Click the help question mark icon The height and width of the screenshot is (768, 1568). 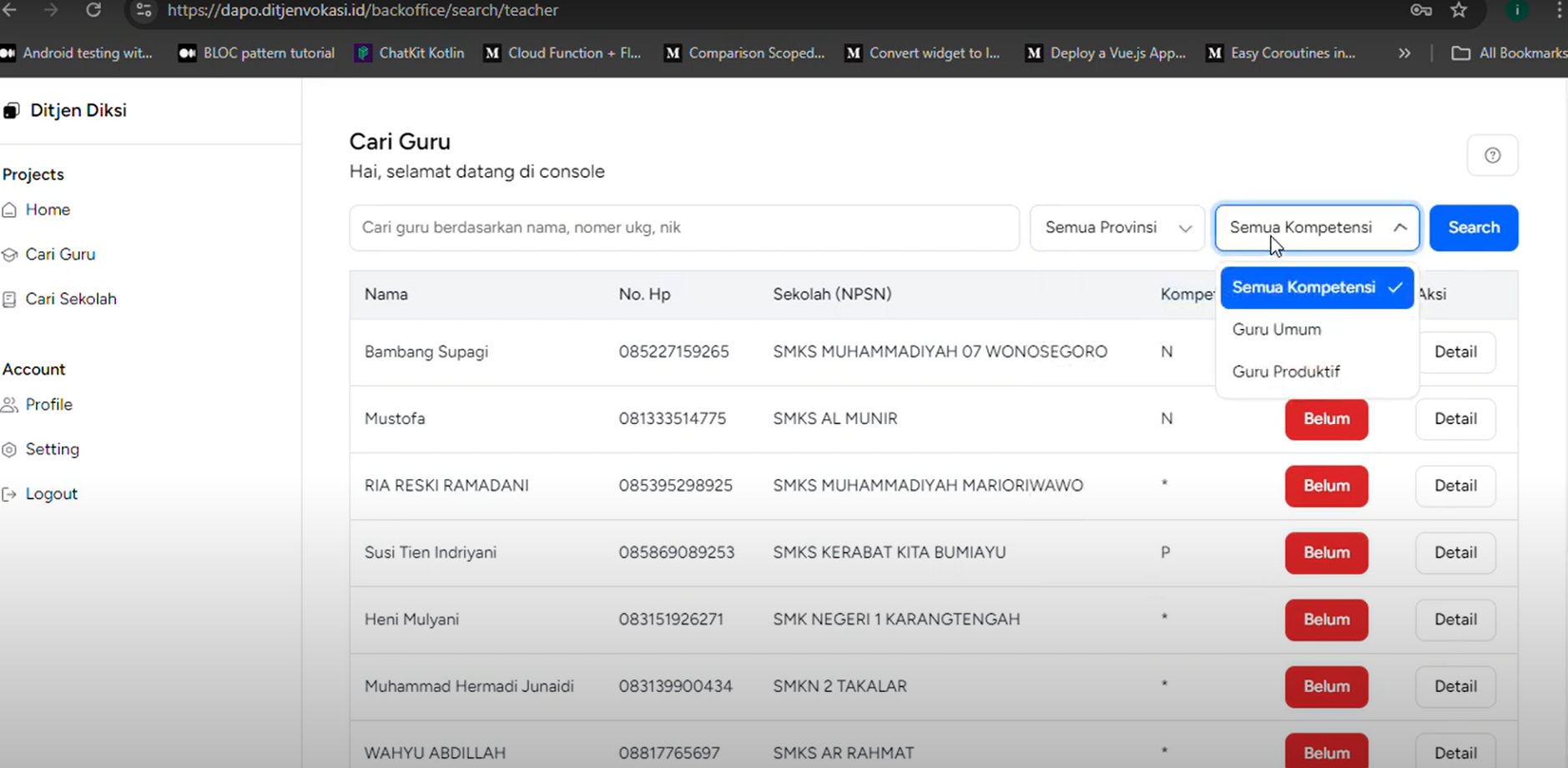(x=1492, y=155)
